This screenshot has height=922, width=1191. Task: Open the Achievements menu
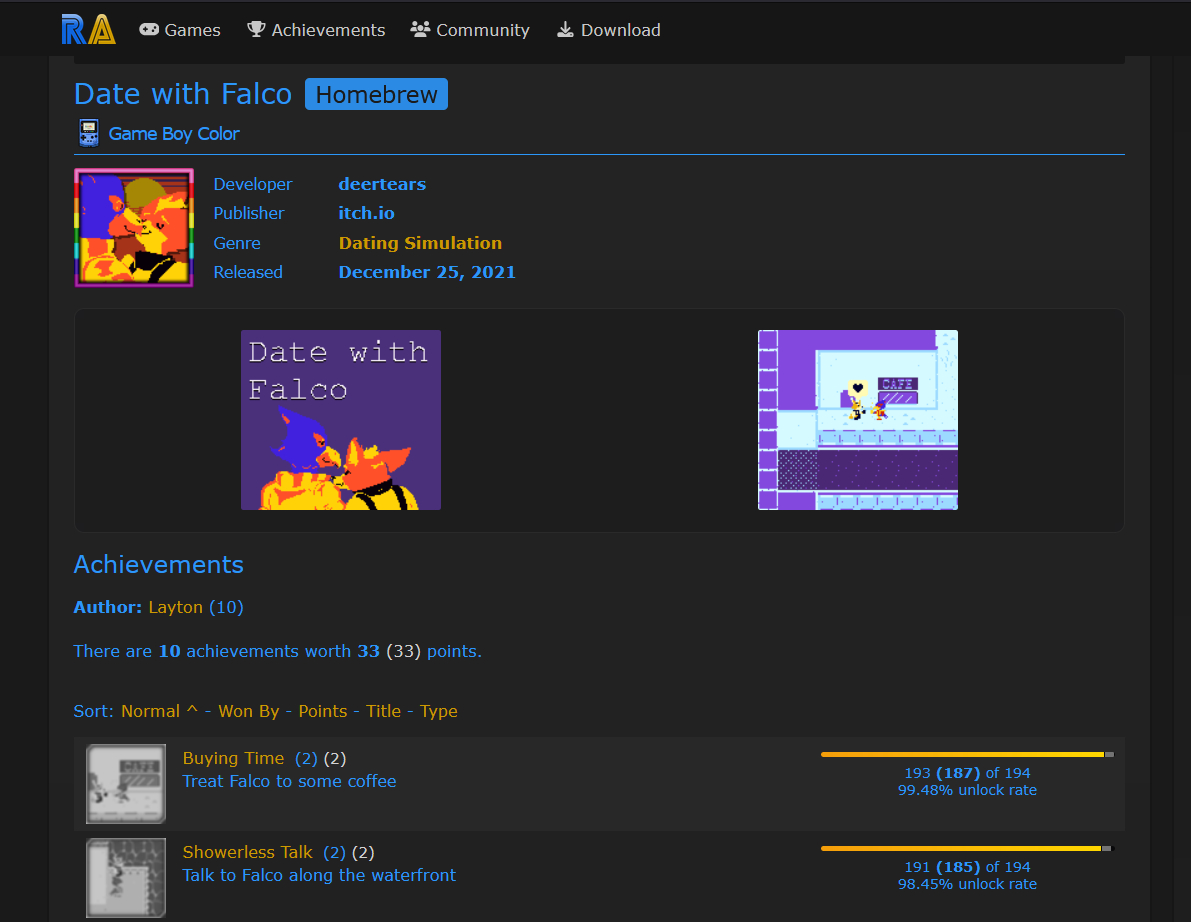pos(316,30)
